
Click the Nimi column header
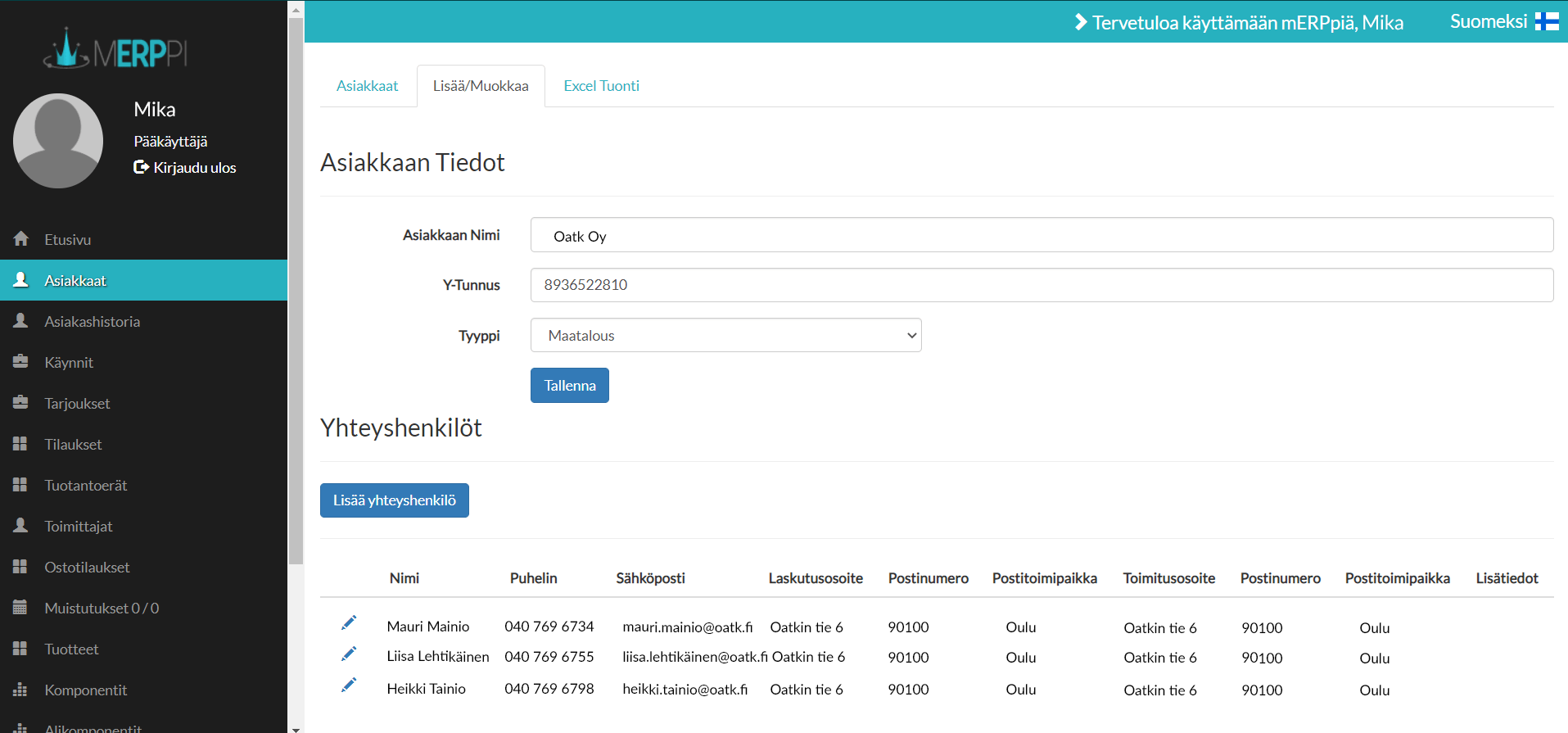[404, 578]
